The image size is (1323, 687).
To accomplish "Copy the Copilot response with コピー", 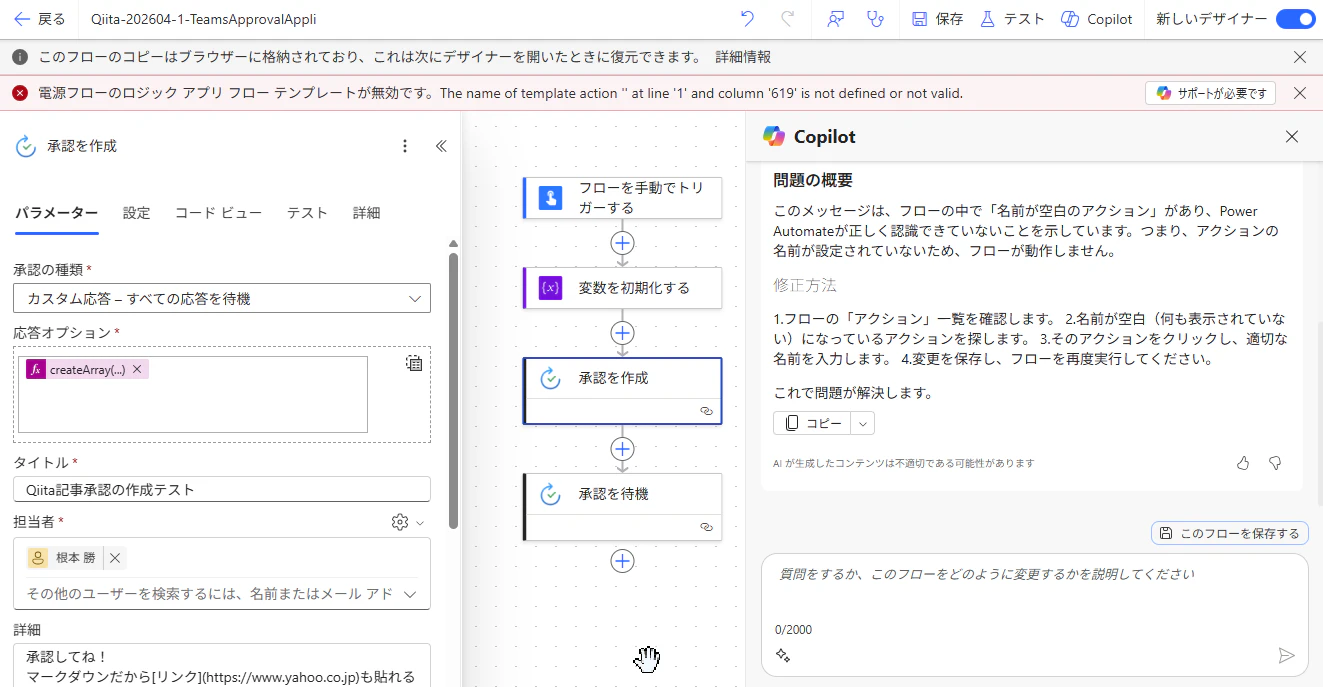I will point(812,423).
